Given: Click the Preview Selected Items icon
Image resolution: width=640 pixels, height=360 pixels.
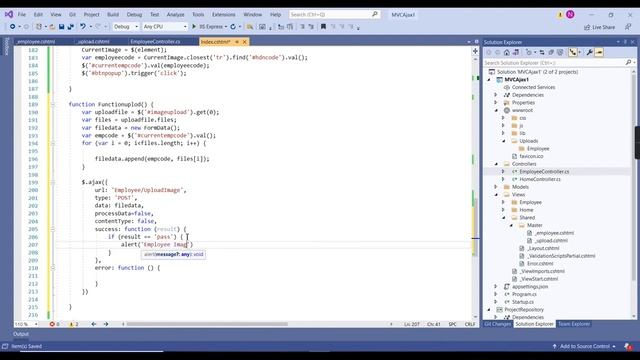Looking at the screenshot, I should 599,52.
